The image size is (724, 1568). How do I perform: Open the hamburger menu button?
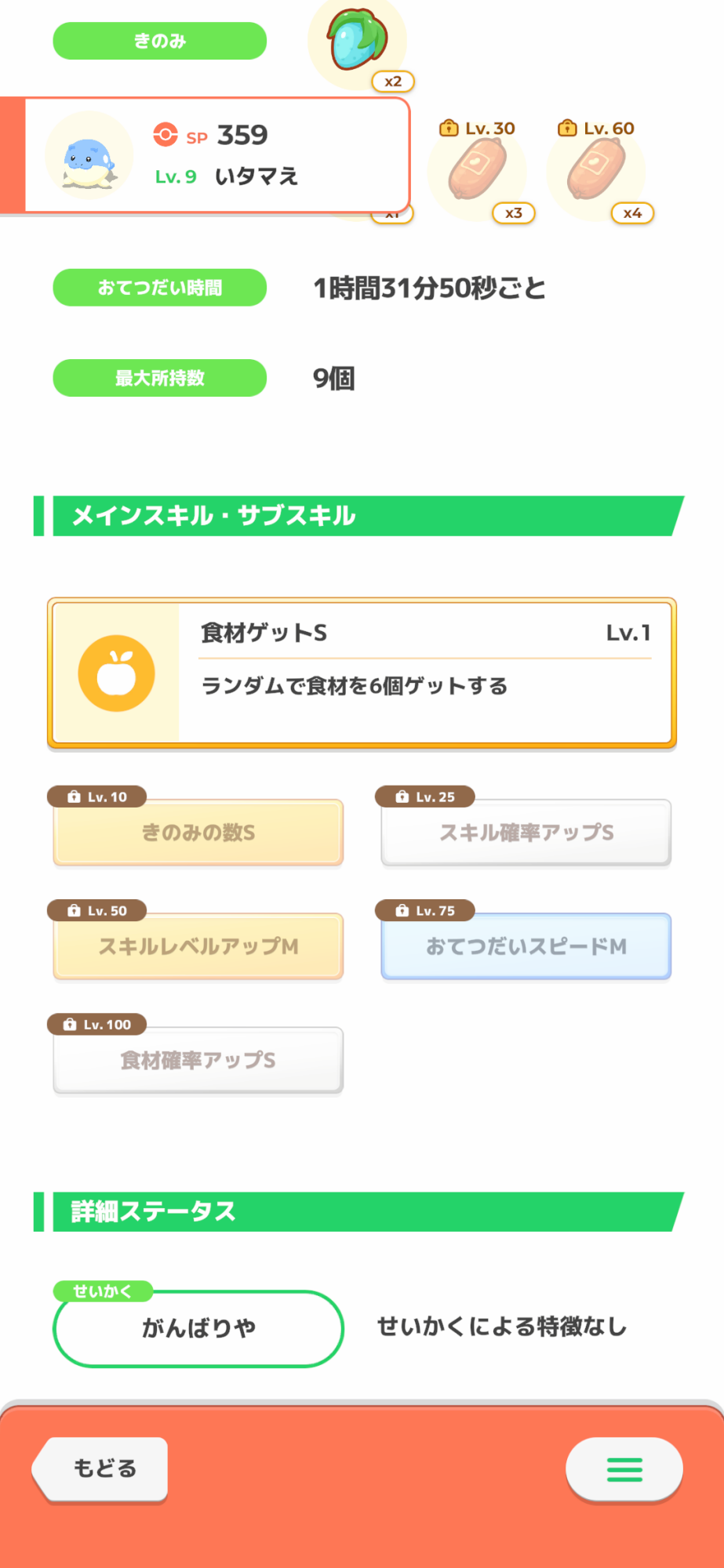click(624, 1469)
